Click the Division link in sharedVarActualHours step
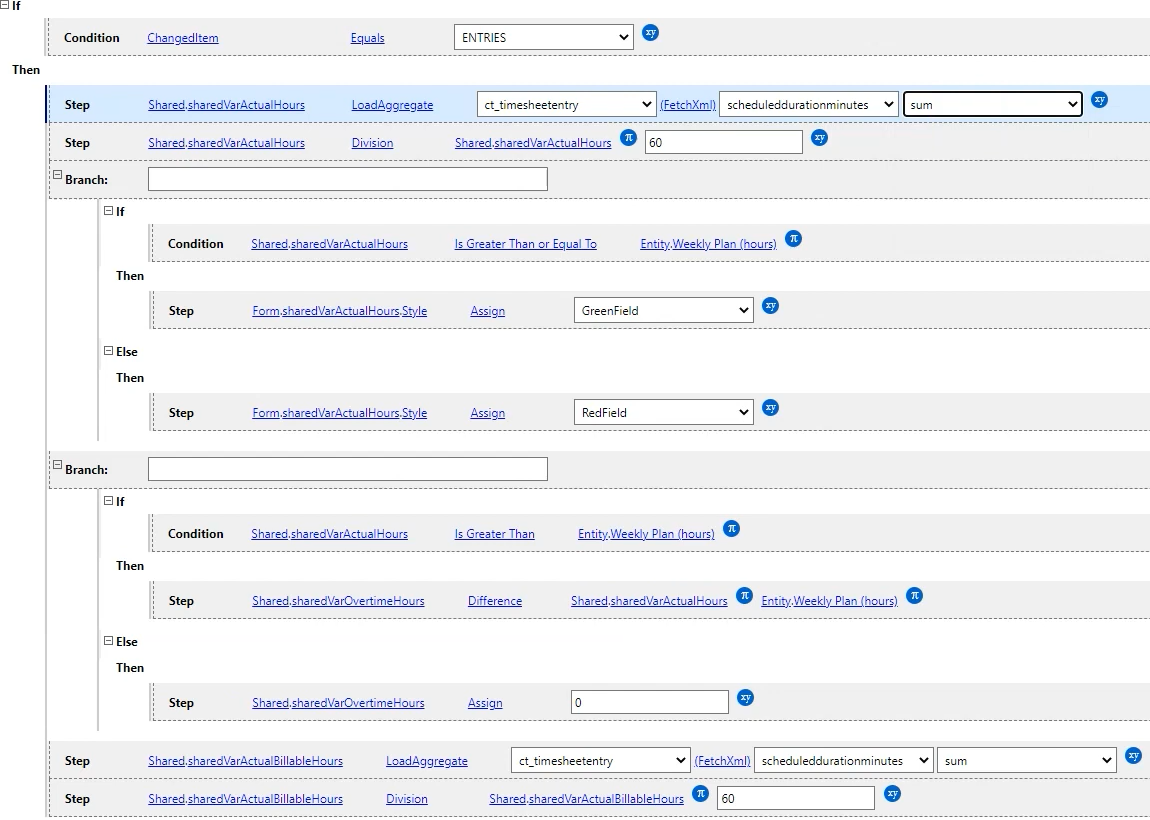Viewport: 1150px width, 820px height. coord(372,143)
